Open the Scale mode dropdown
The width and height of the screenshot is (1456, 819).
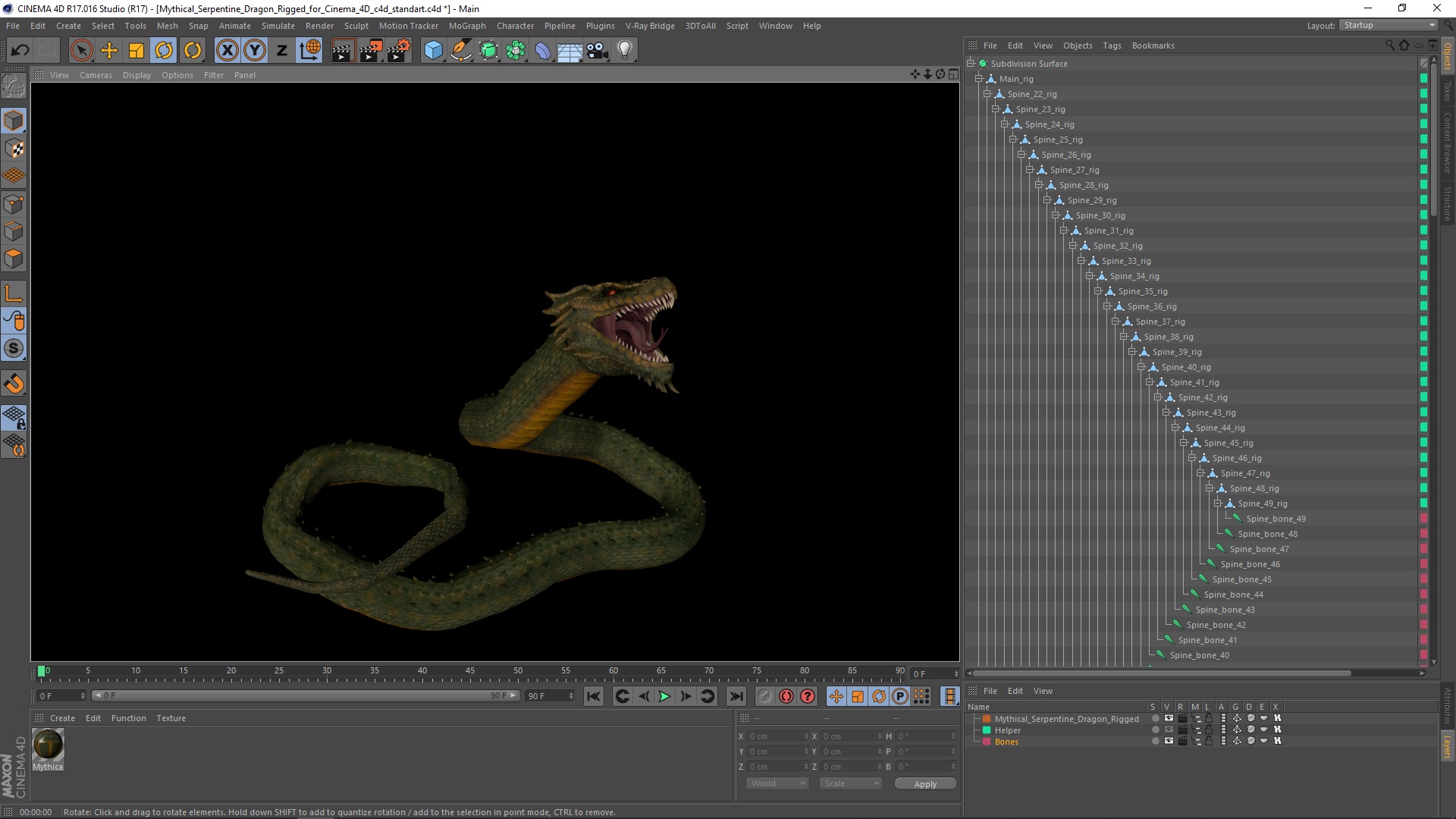(x=850, y=783)
